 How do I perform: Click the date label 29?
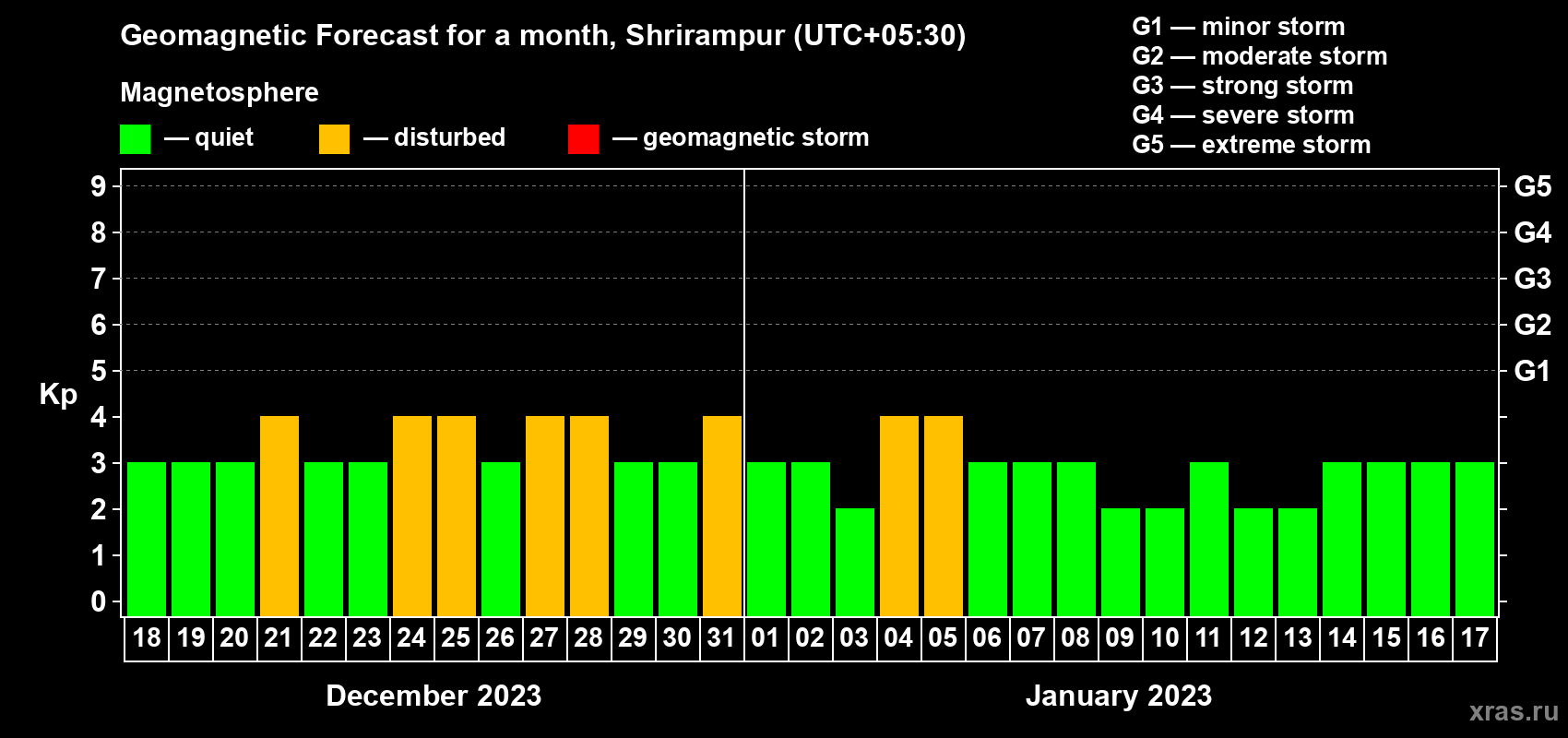coord(633,638)
